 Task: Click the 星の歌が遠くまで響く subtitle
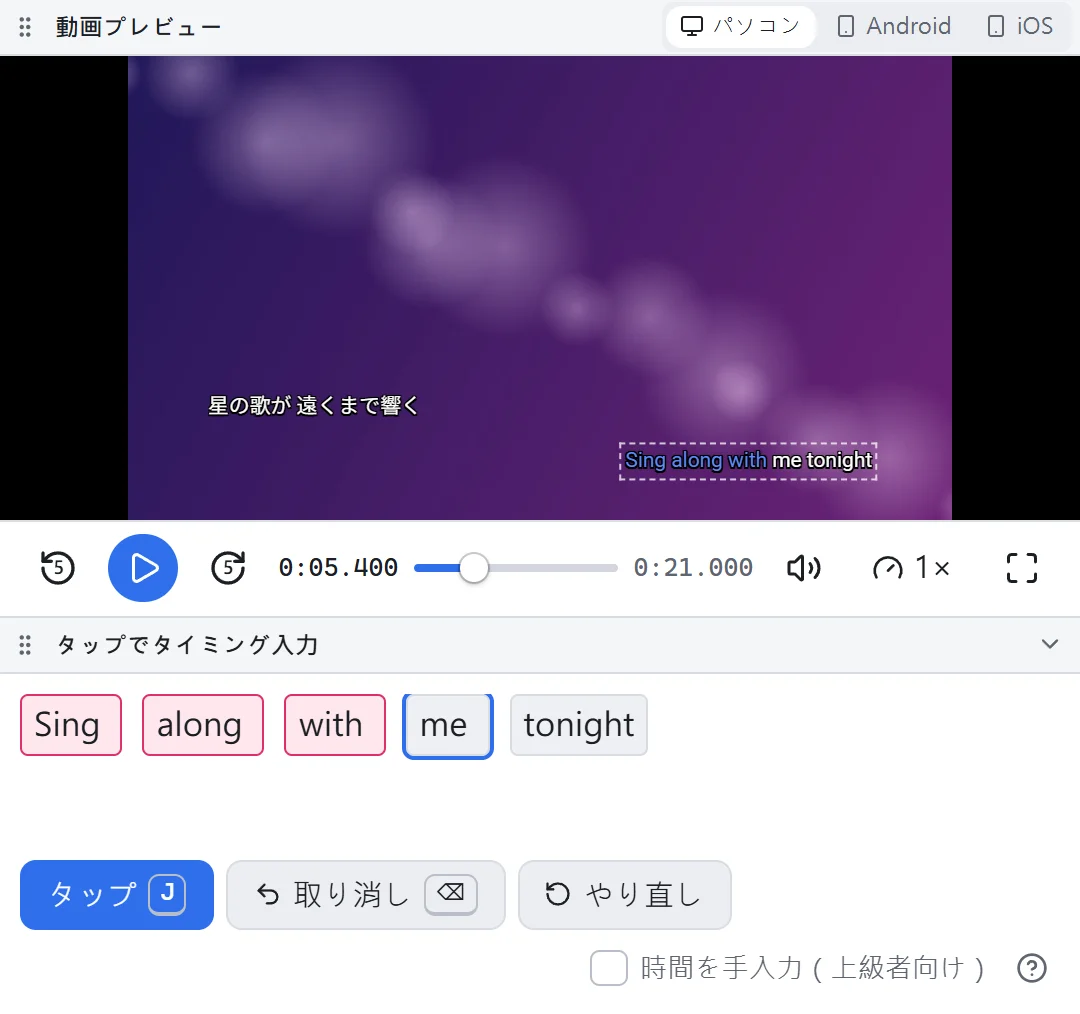313,406
